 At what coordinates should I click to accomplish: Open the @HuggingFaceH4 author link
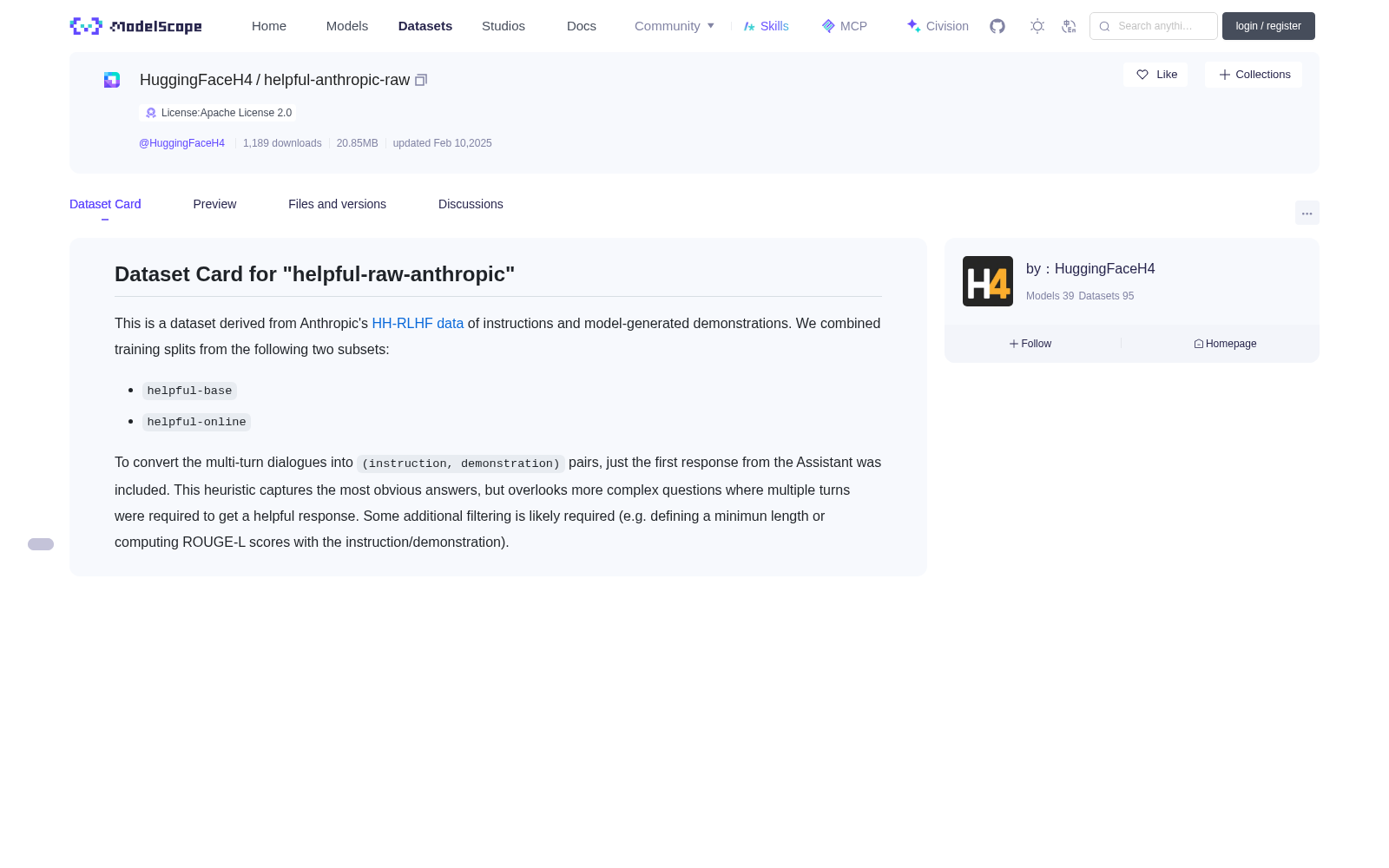[x=181, y=143]
